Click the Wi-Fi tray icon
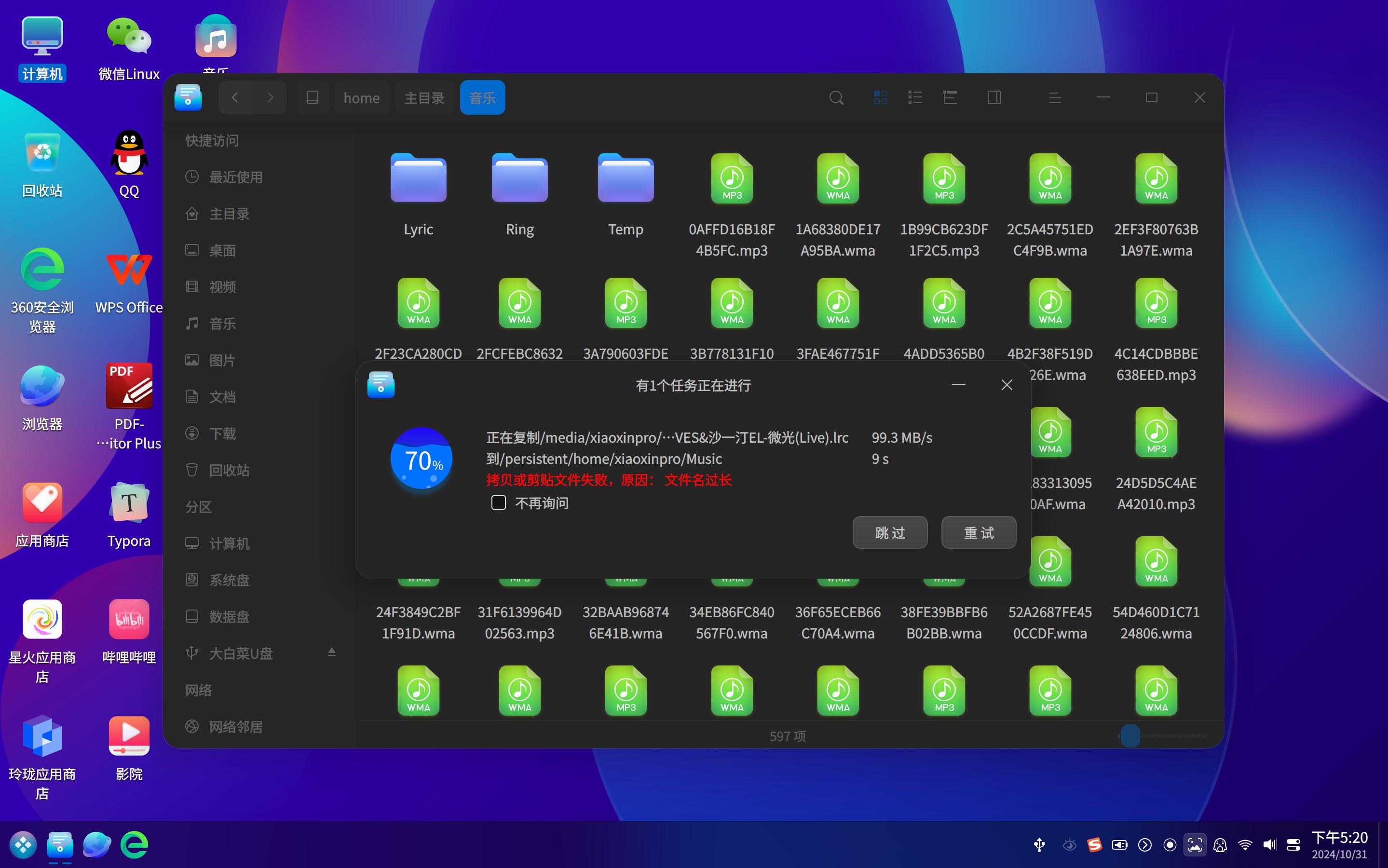 click(x=1245, y=844)
